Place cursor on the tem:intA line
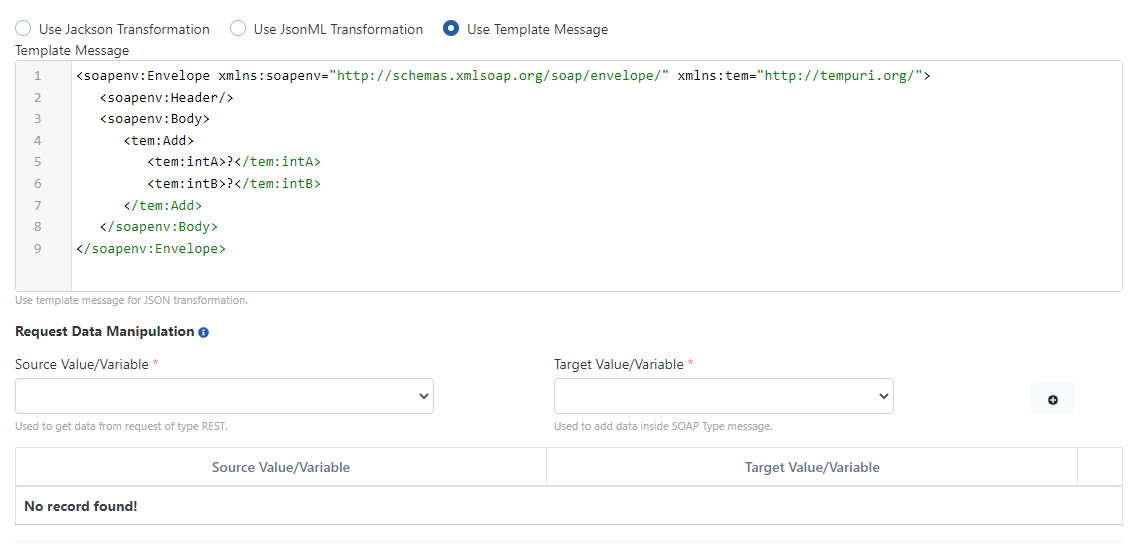The image size is (1142, 556). (233, 162)
